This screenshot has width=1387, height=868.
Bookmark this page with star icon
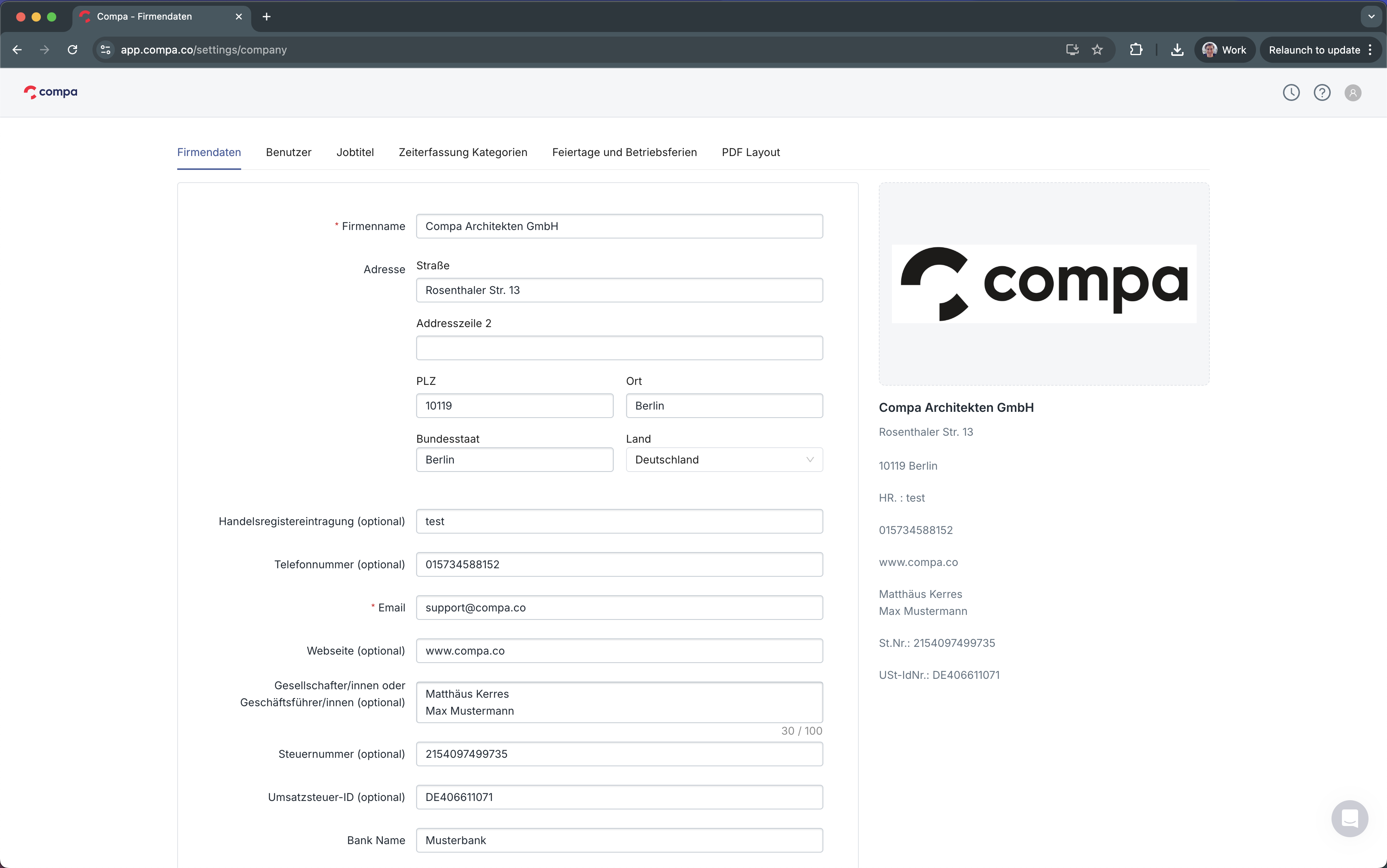[1097, 50]
